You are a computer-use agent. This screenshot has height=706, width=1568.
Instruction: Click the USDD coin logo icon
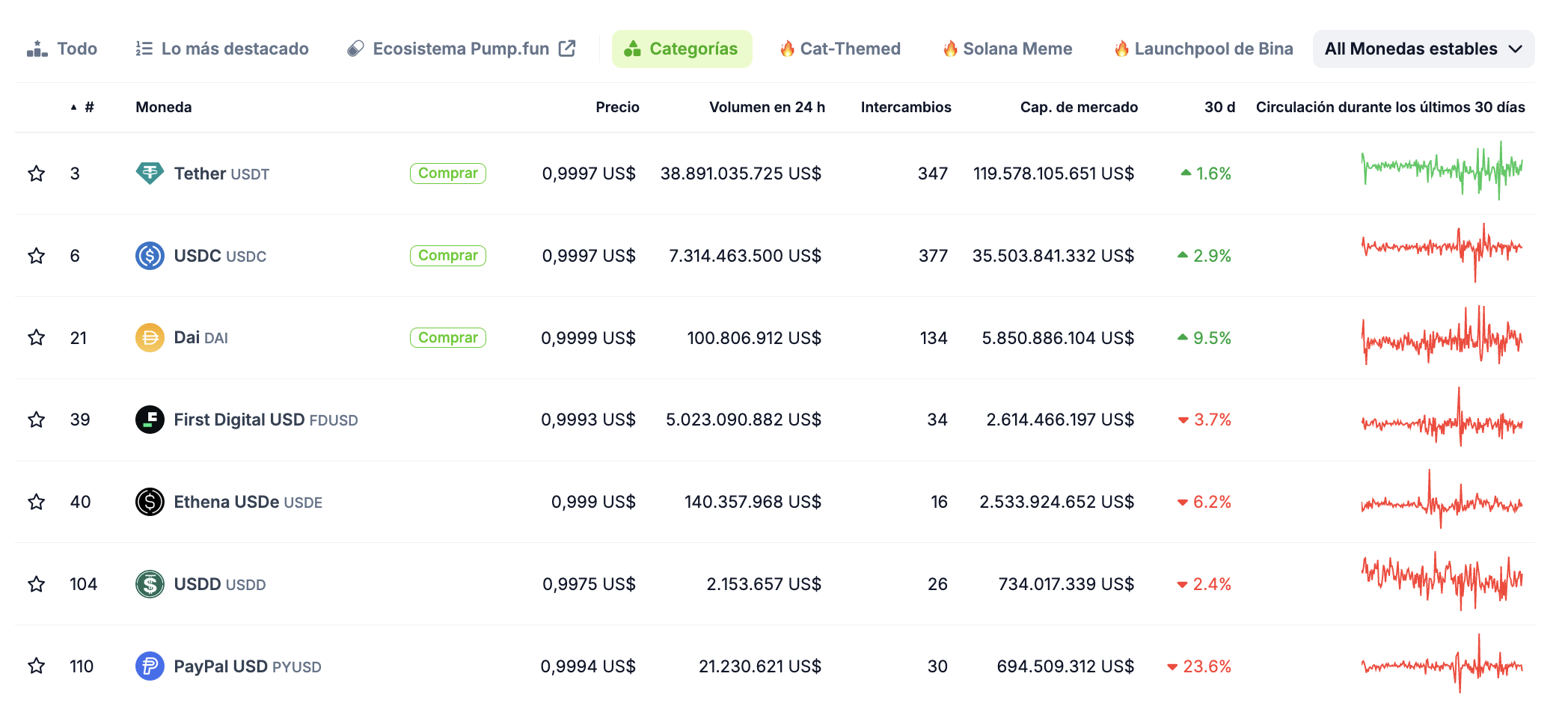point(150,584)
